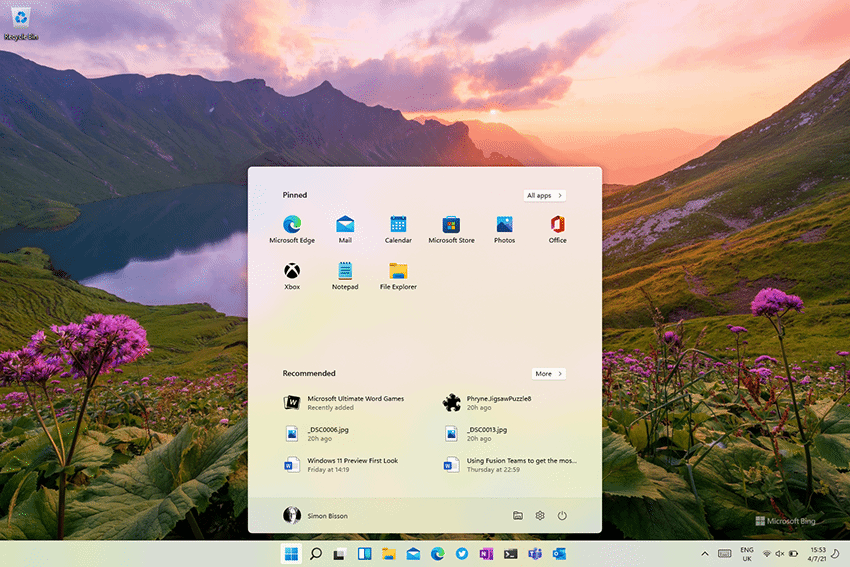Screen dimensions: 850x567
Task: Open Microsoft Store in Pinned section
Action: click(x=451, y=225)
